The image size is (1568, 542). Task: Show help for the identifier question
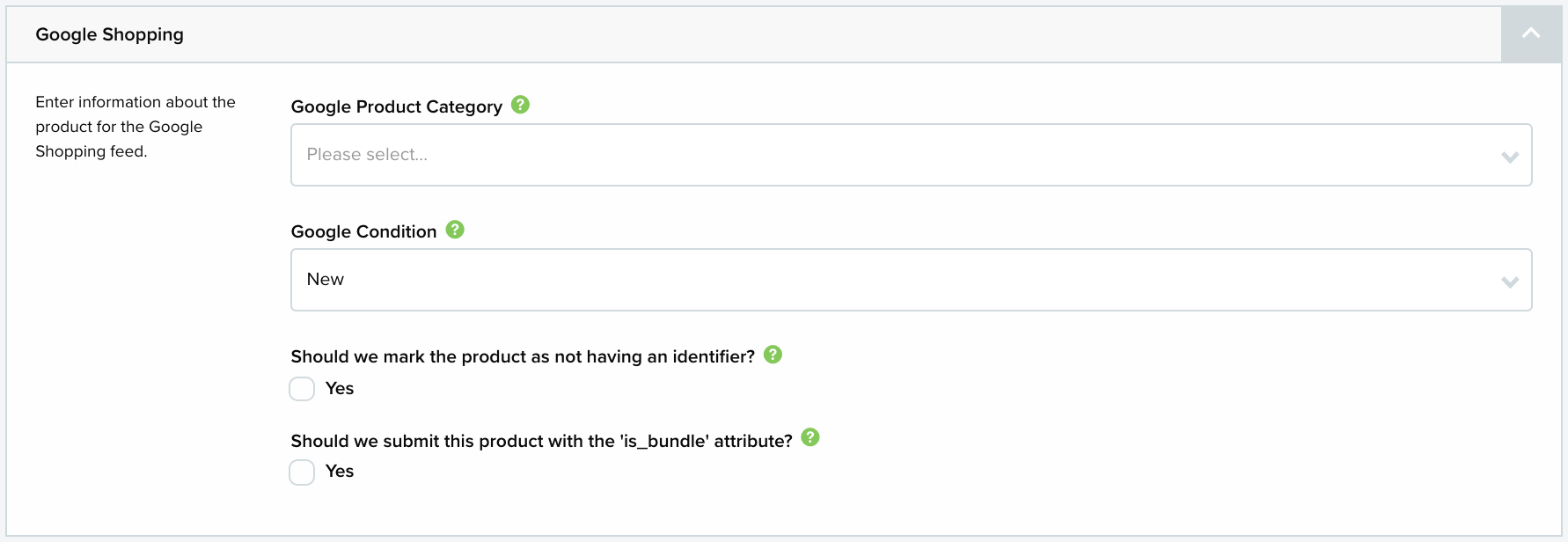773,355
